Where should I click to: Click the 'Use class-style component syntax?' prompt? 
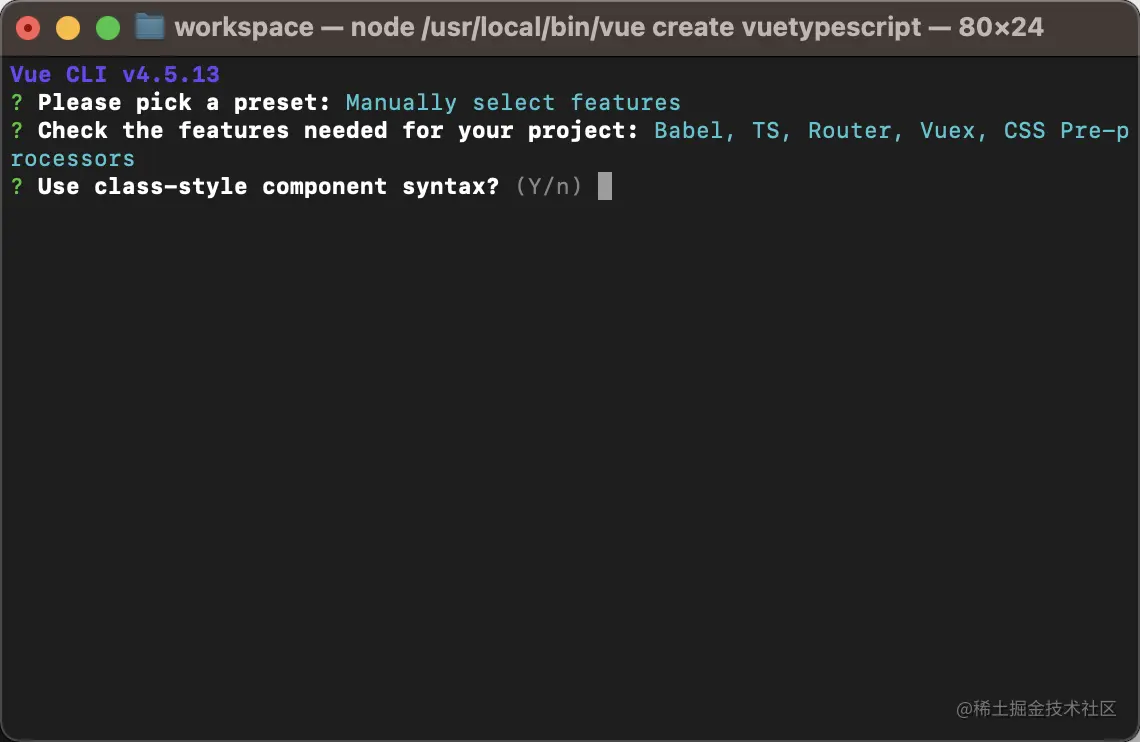point(268,187)
